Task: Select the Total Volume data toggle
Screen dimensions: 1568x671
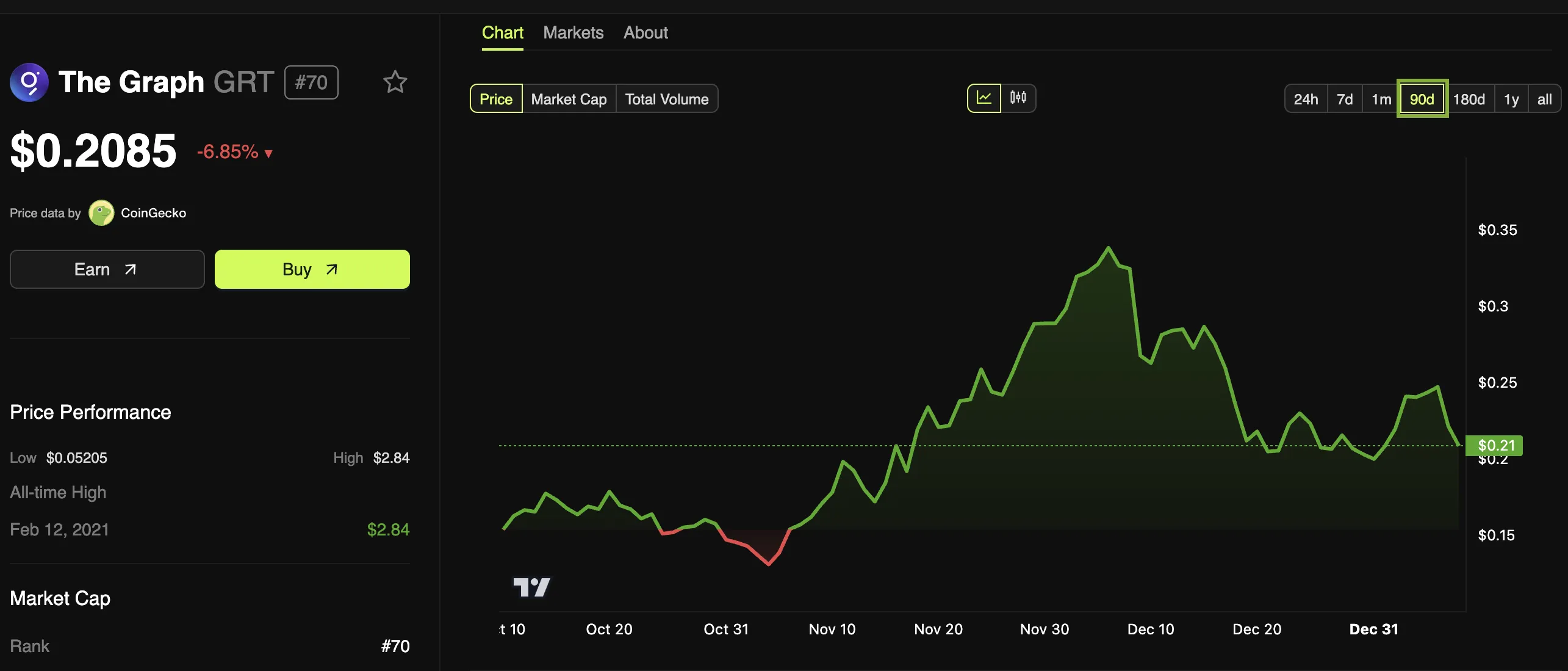Action: [x=667, y=99]
